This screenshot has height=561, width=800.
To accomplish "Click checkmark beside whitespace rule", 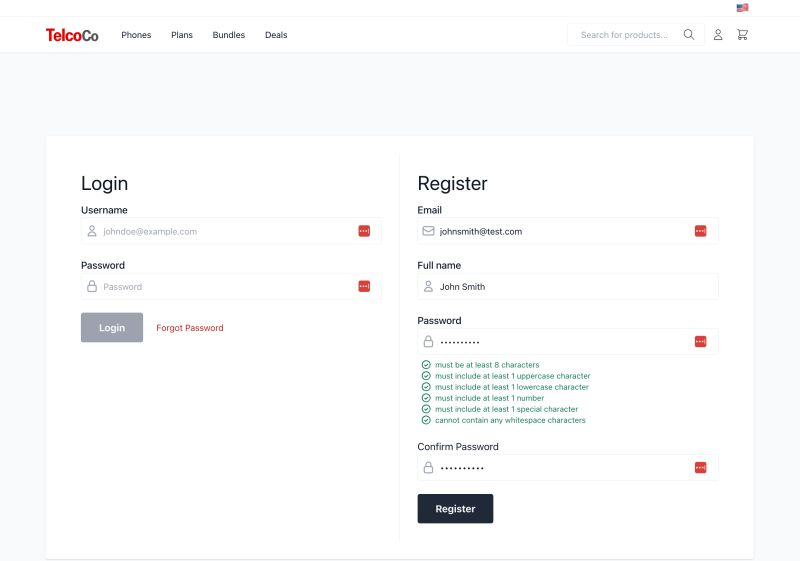I will pos(426,420).
